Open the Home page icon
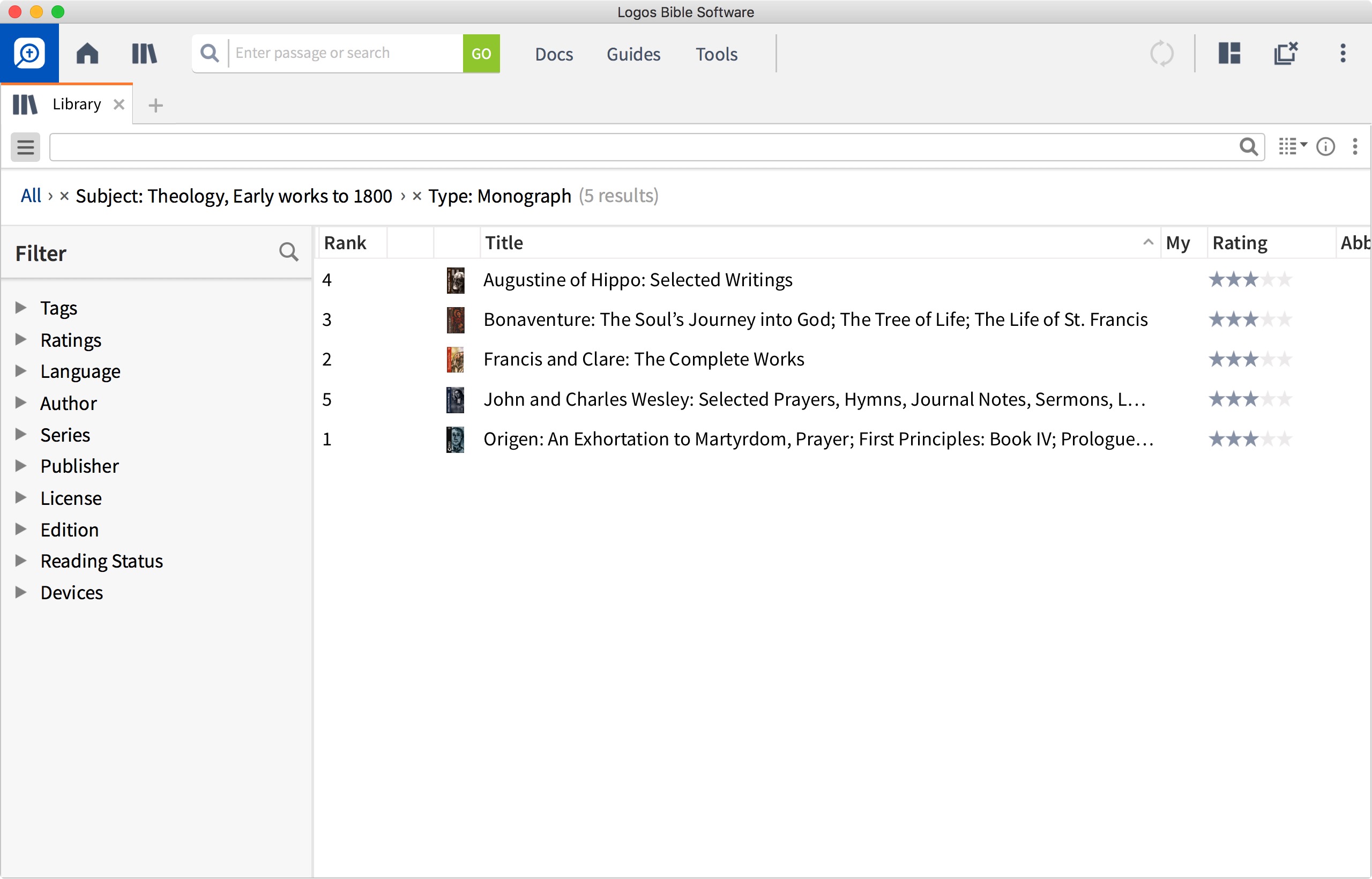1372x879 pixels. 87,54
